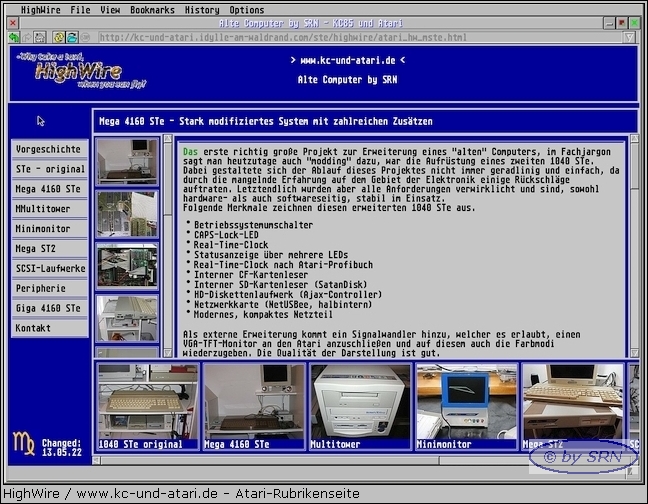This screenshot has width=648, height=504.
Task: Click gallery horizontal scrollbar left arrow
Action: click(97, 460)
